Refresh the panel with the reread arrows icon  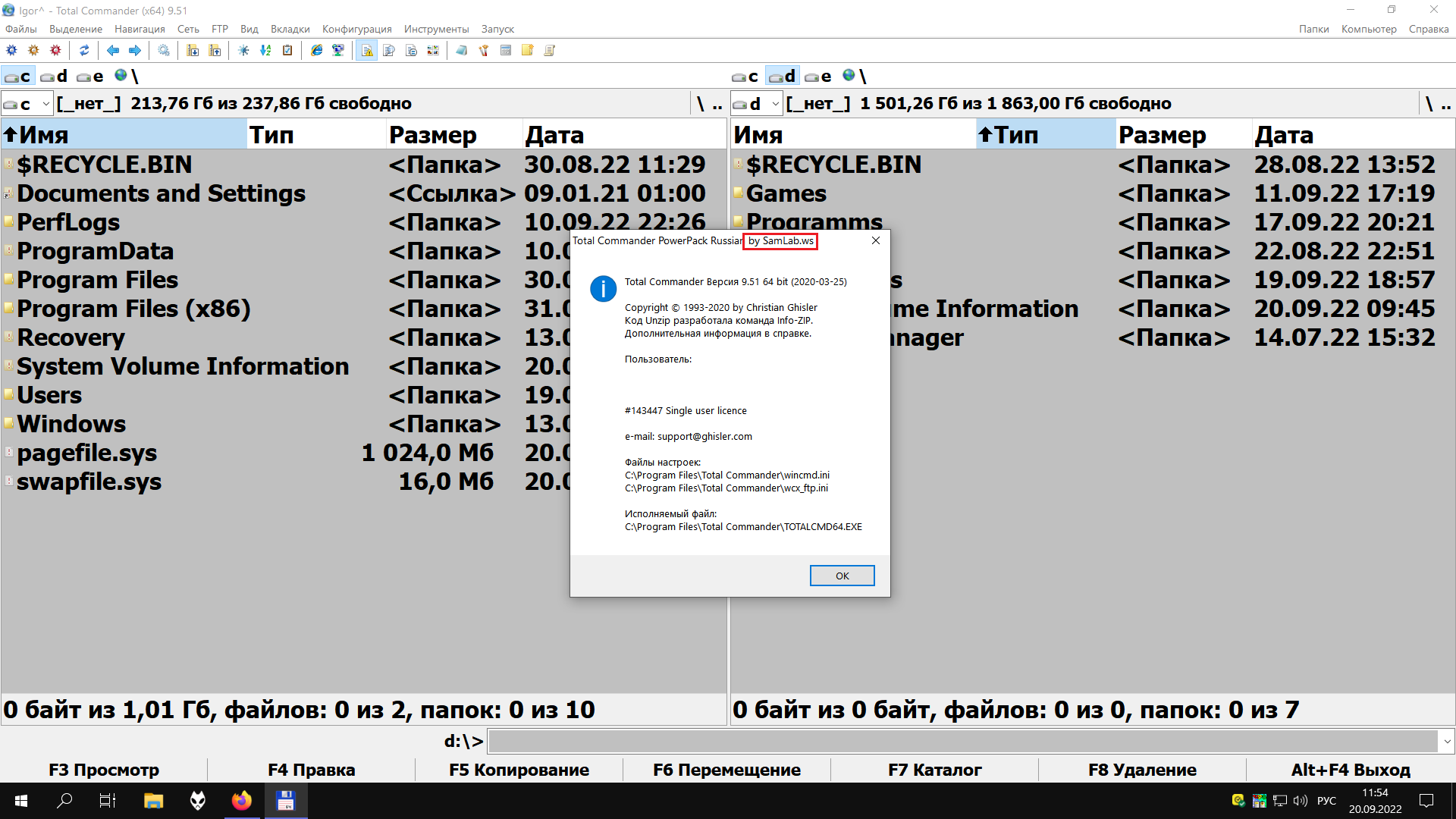pos(84,51)
